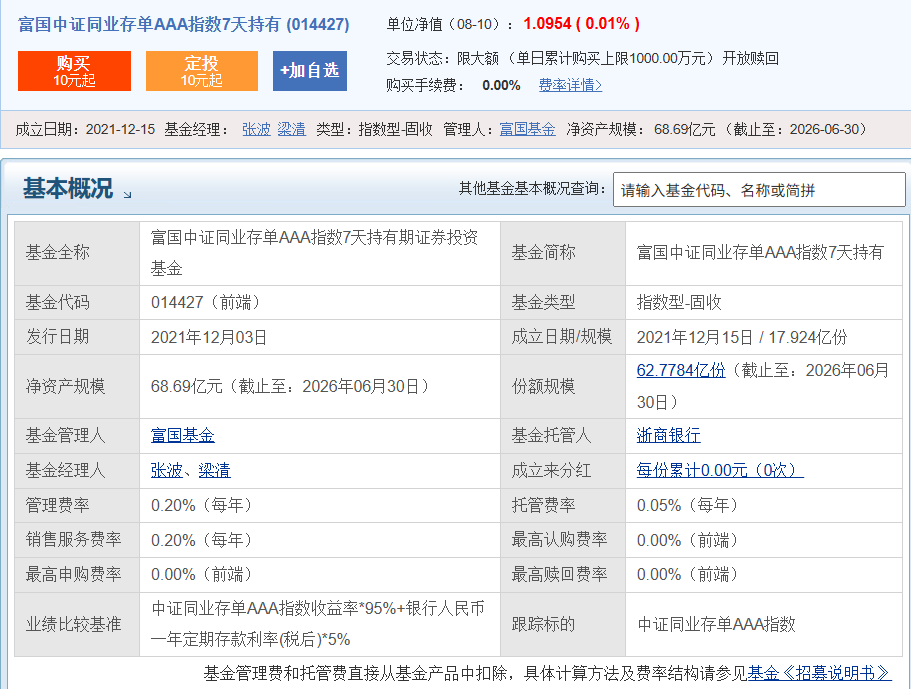Select the 0.00% value in 最高认购费率 row
This screenshot has width=911, height=689.
(659, 540)
